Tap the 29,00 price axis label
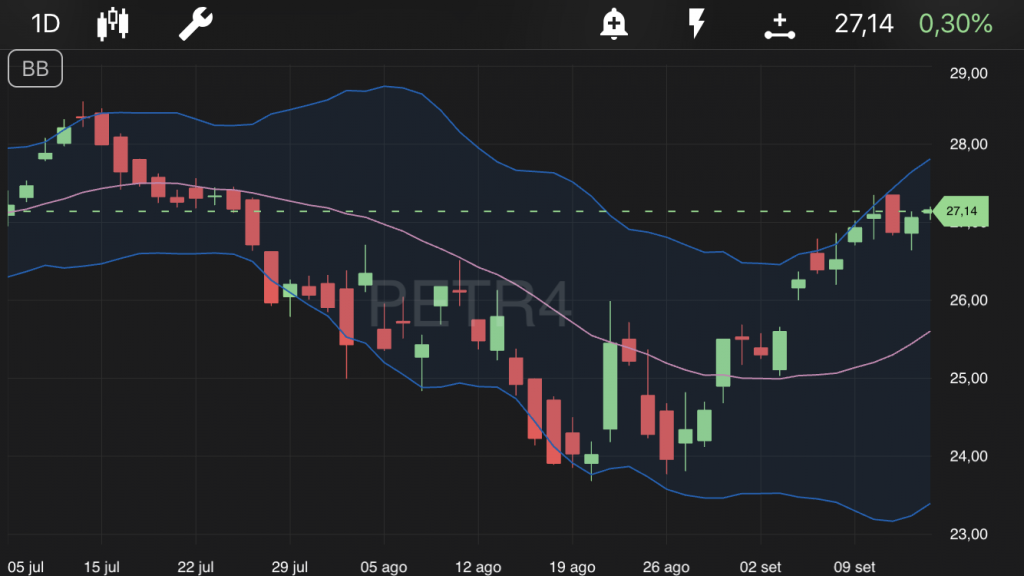1024x576 pixels. (x=968, y=73)
